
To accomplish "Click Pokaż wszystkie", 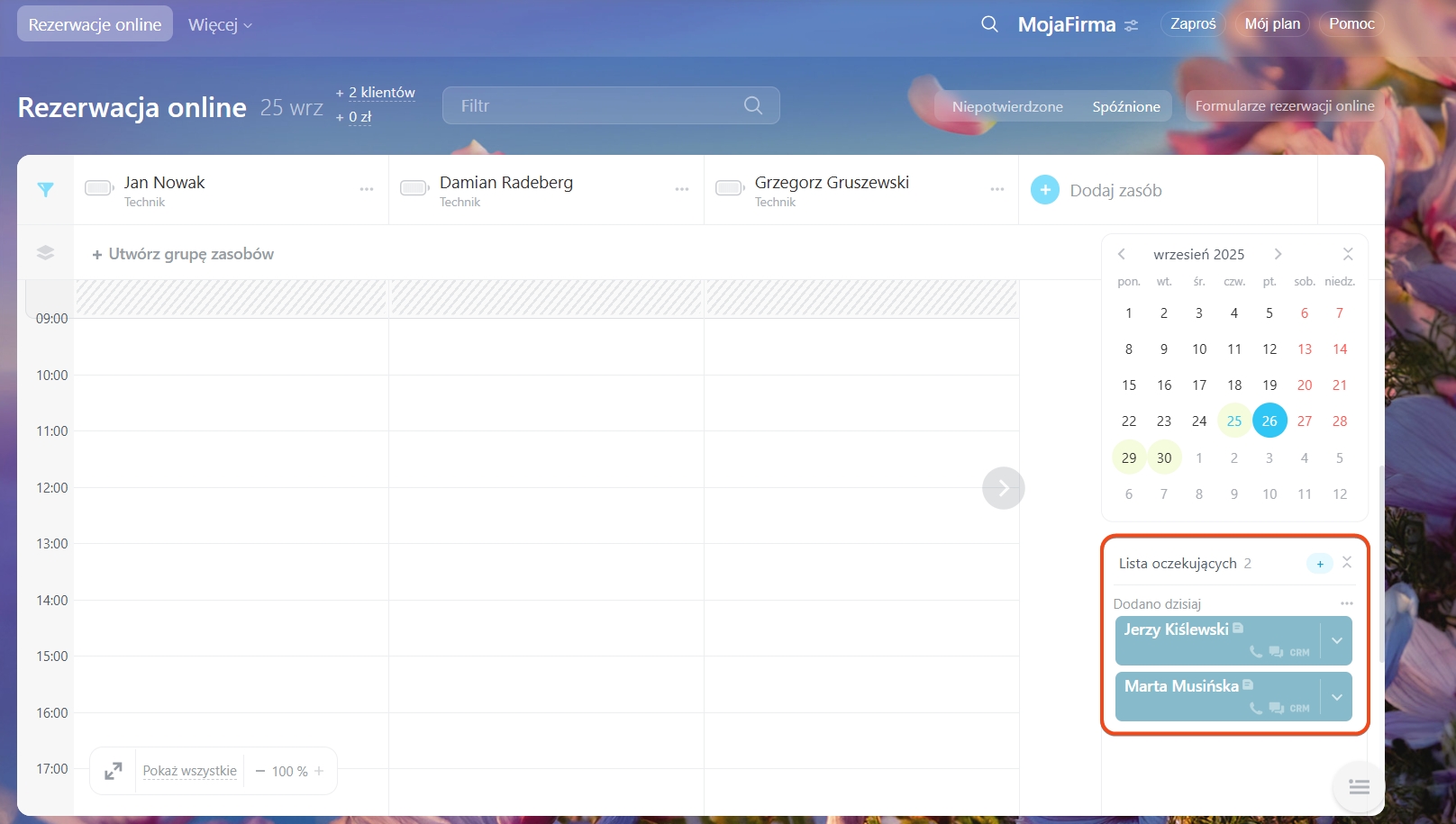I will pos(190,771).
